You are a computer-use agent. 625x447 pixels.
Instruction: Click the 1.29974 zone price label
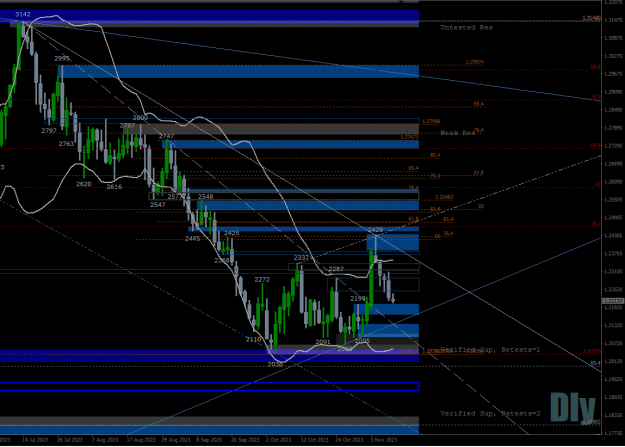coord(475,62)
